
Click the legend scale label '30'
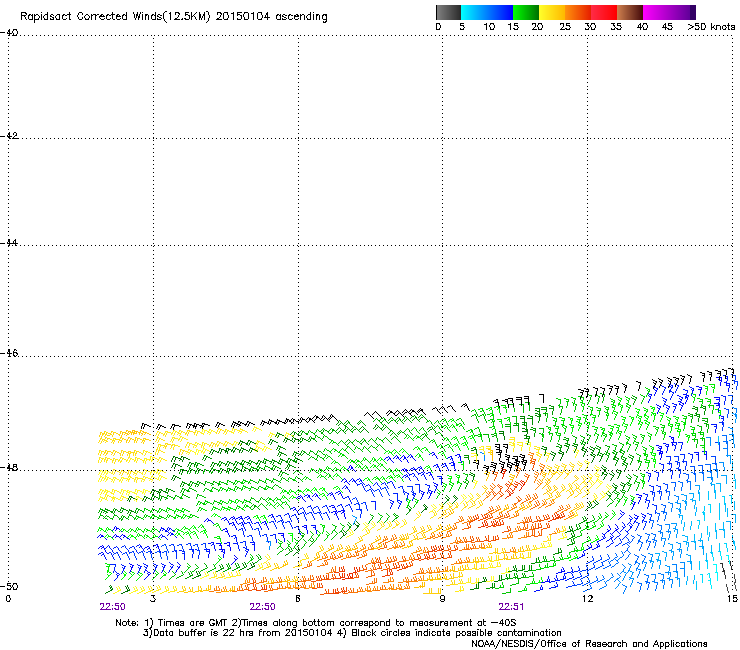590,27
